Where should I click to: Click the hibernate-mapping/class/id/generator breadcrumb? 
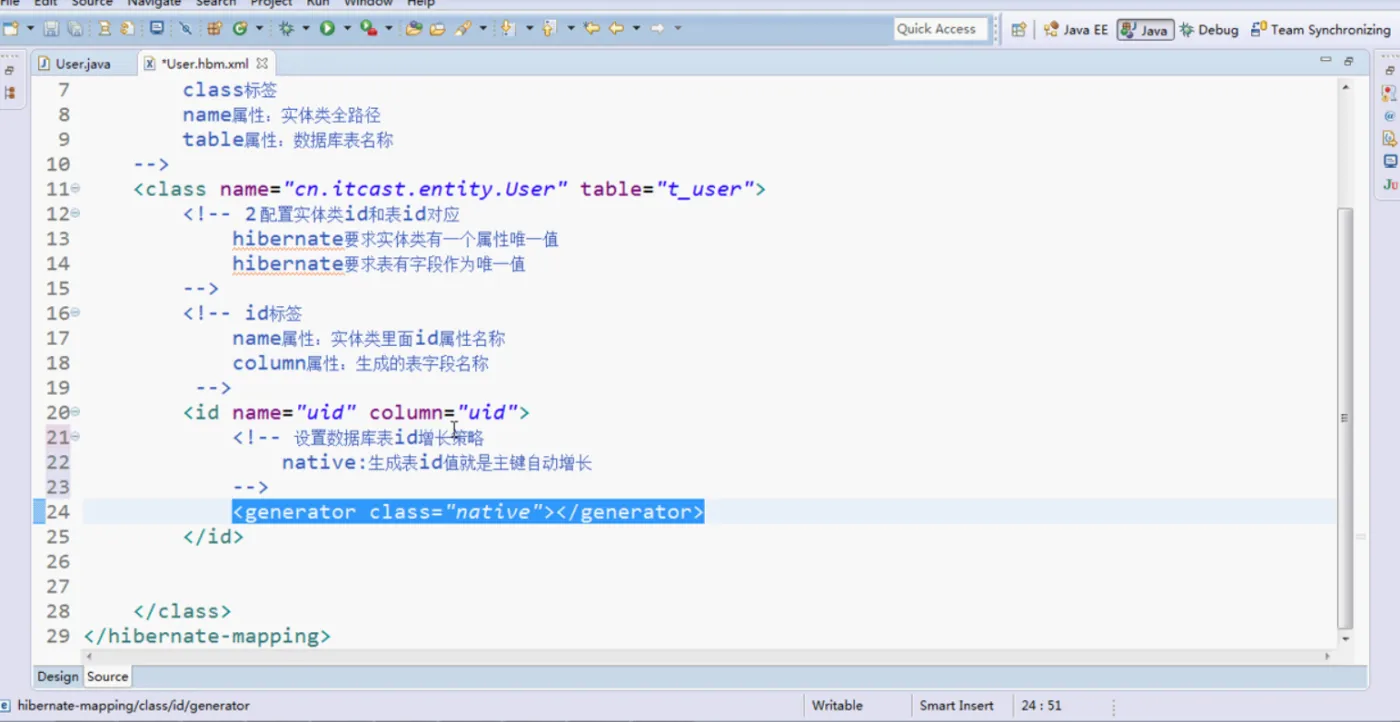(x=133, y=705)
